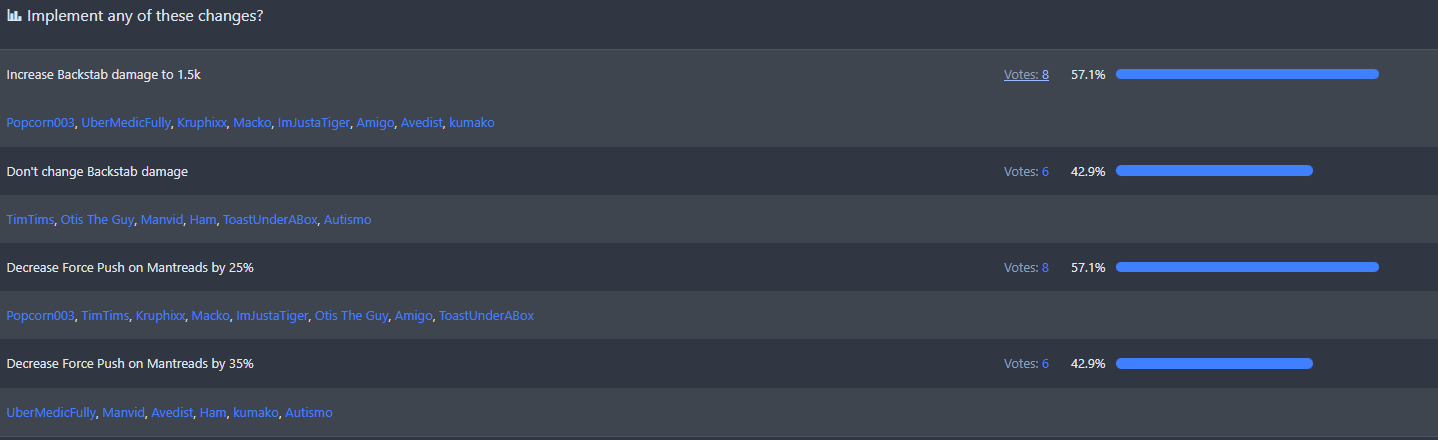Click the 57.1% progress bar for Backstab increase
The height and width of the screenshot is (440, 1438).
point(1246,74)
